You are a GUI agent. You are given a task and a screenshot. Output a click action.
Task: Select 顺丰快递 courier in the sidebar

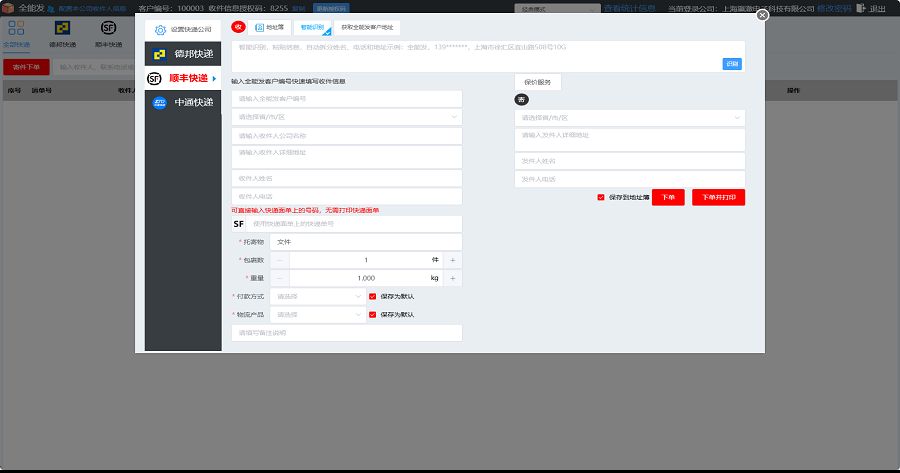182,78
